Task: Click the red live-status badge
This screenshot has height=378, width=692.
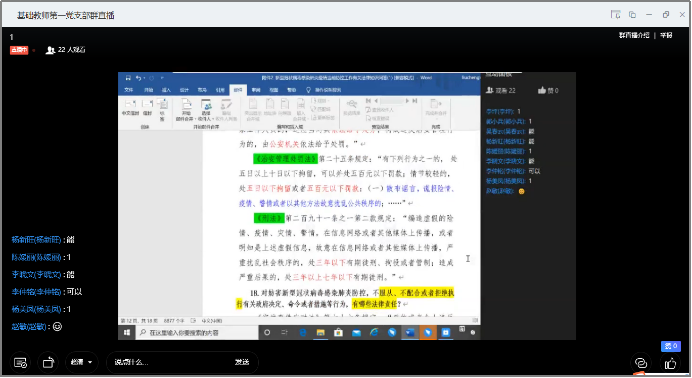Action: click(19, 50)
